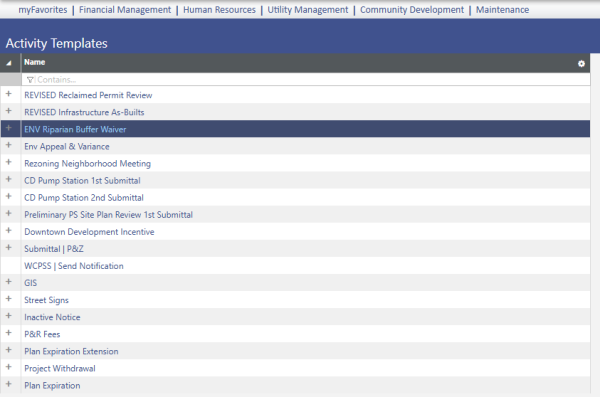Select REVISED Infrastructure As-Builts template
The image size is (600, 397).
click(84, 112)
